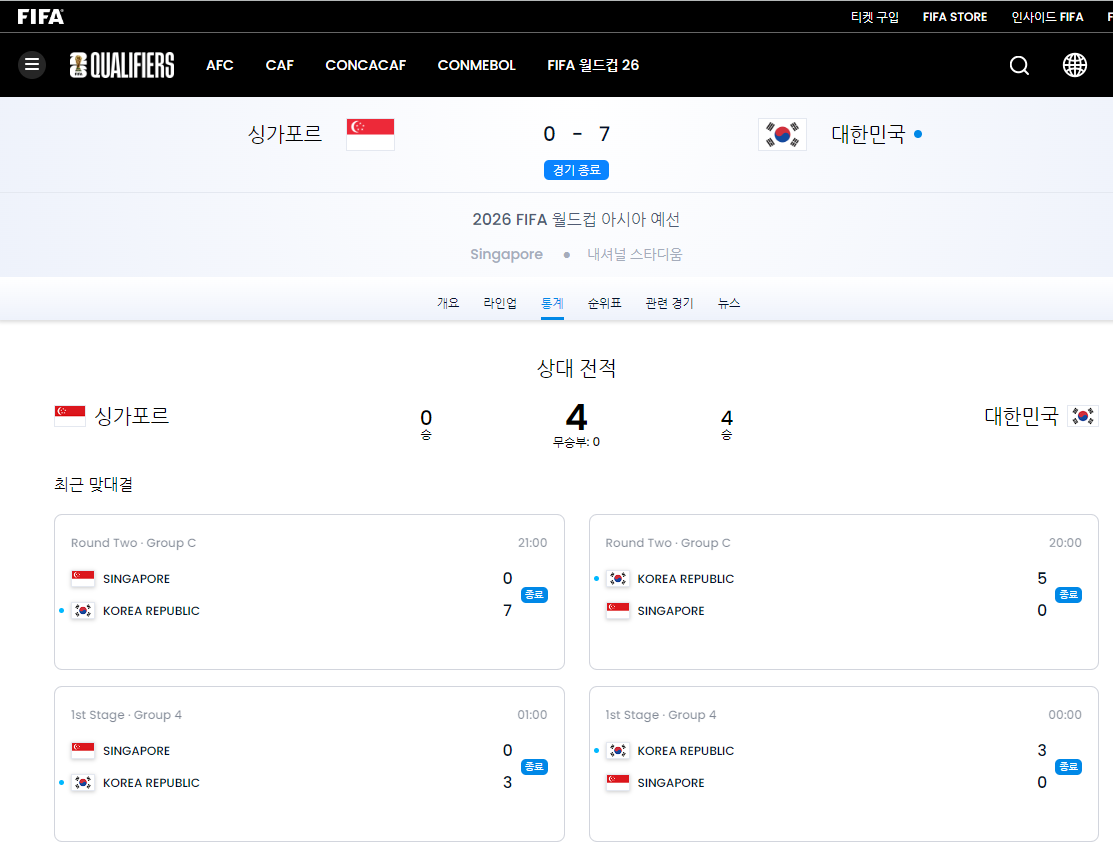The image size is (1113, 842).
Task: Click the 00:00 match time
Action: coord(1065,714)
